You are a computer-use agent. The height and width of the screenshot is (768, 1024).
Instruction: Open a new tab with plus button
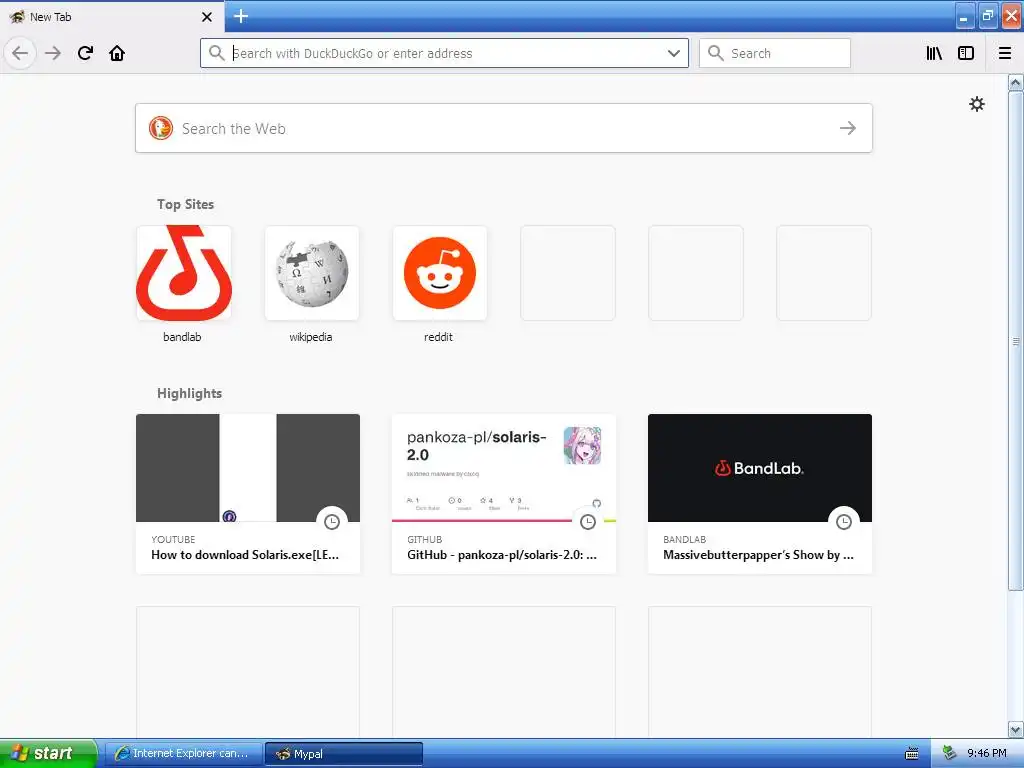point(240,16)
